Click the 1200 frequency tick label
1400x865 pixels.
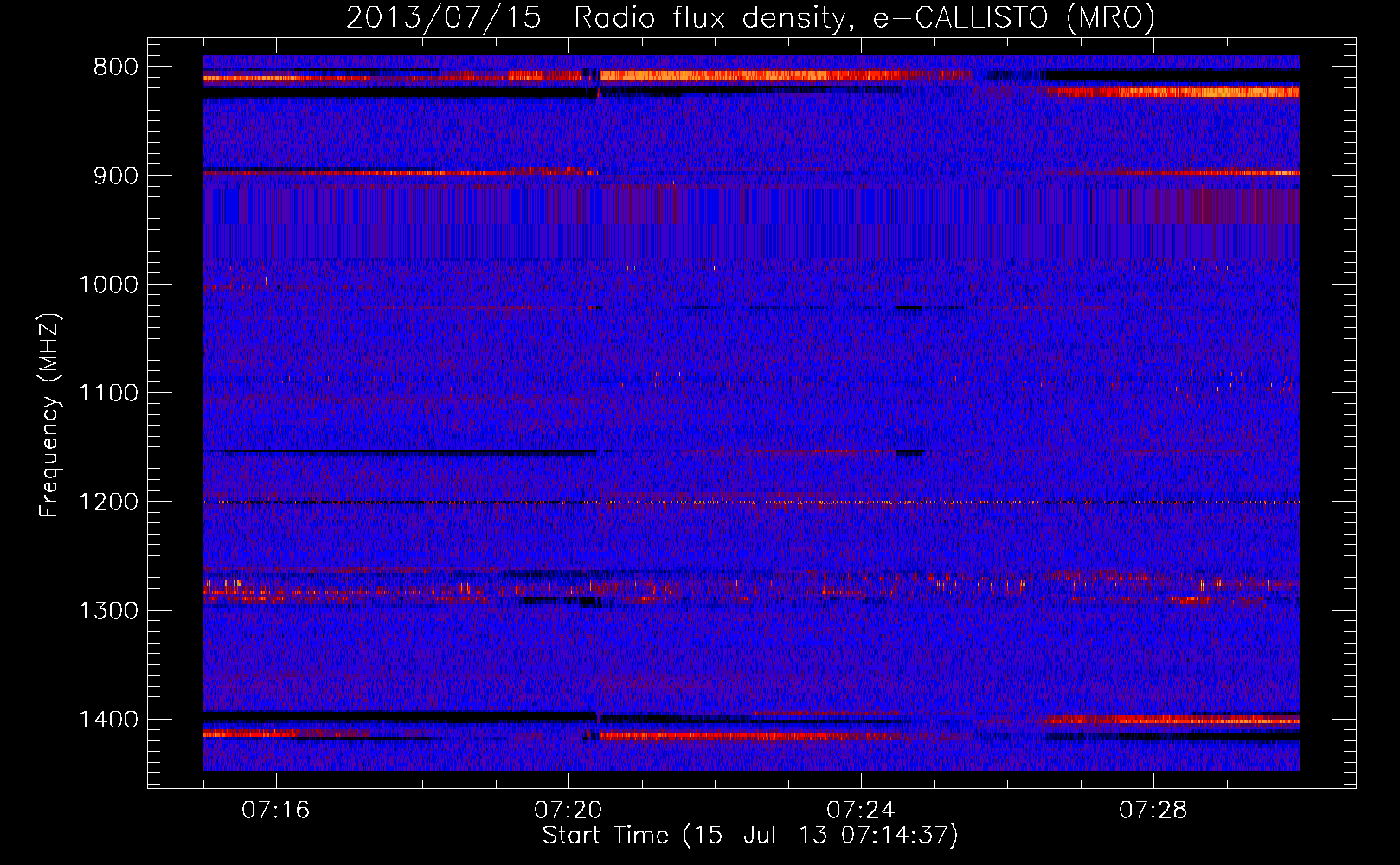tap(108, 503)
